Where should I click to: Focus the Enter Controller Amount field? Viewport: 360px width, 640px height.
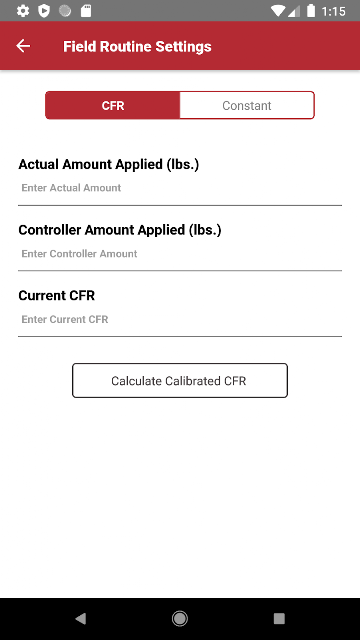180,255
